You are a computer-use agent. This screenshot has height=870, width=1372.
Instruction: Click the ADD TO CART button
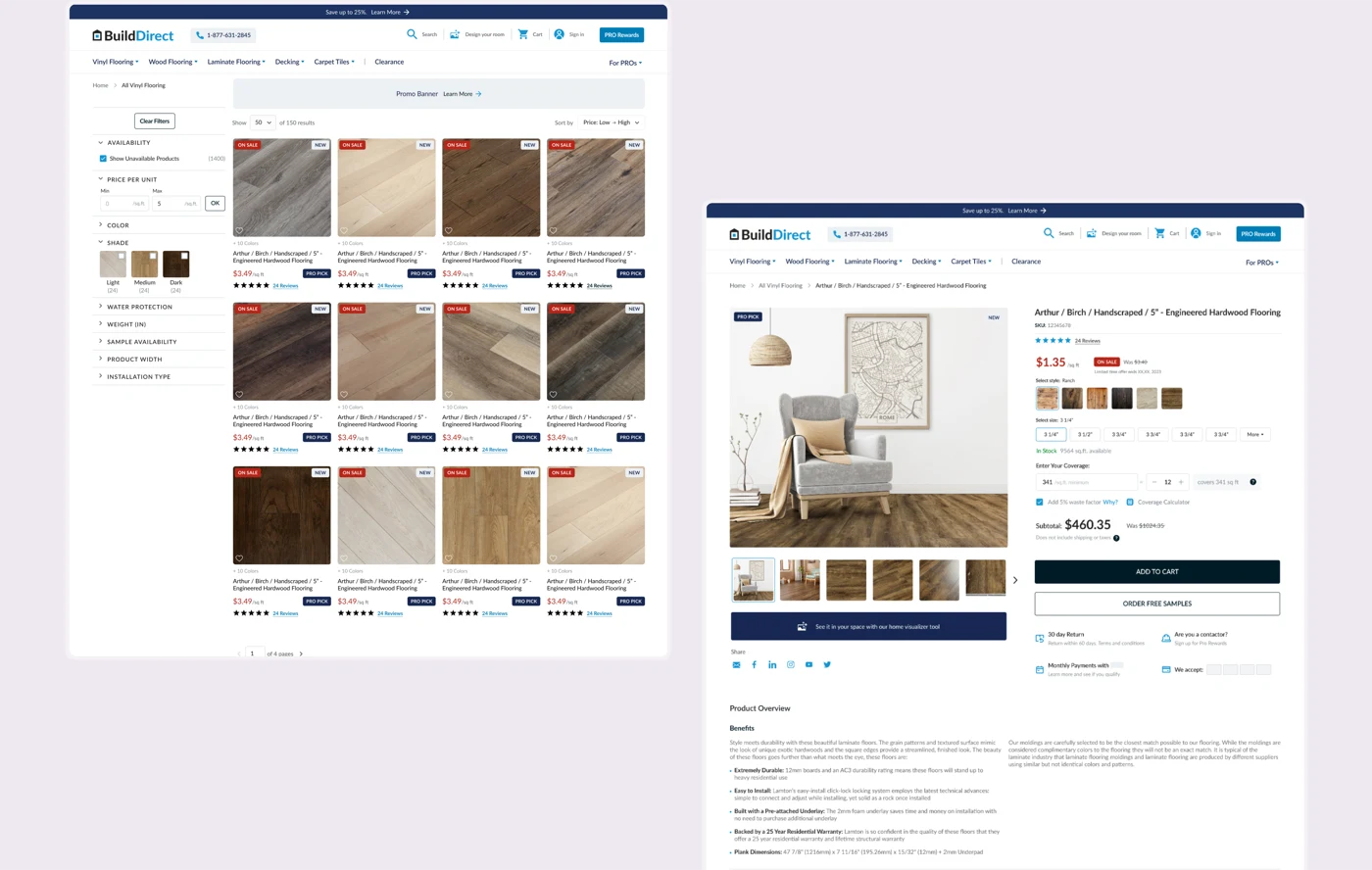coord(1157,571)
